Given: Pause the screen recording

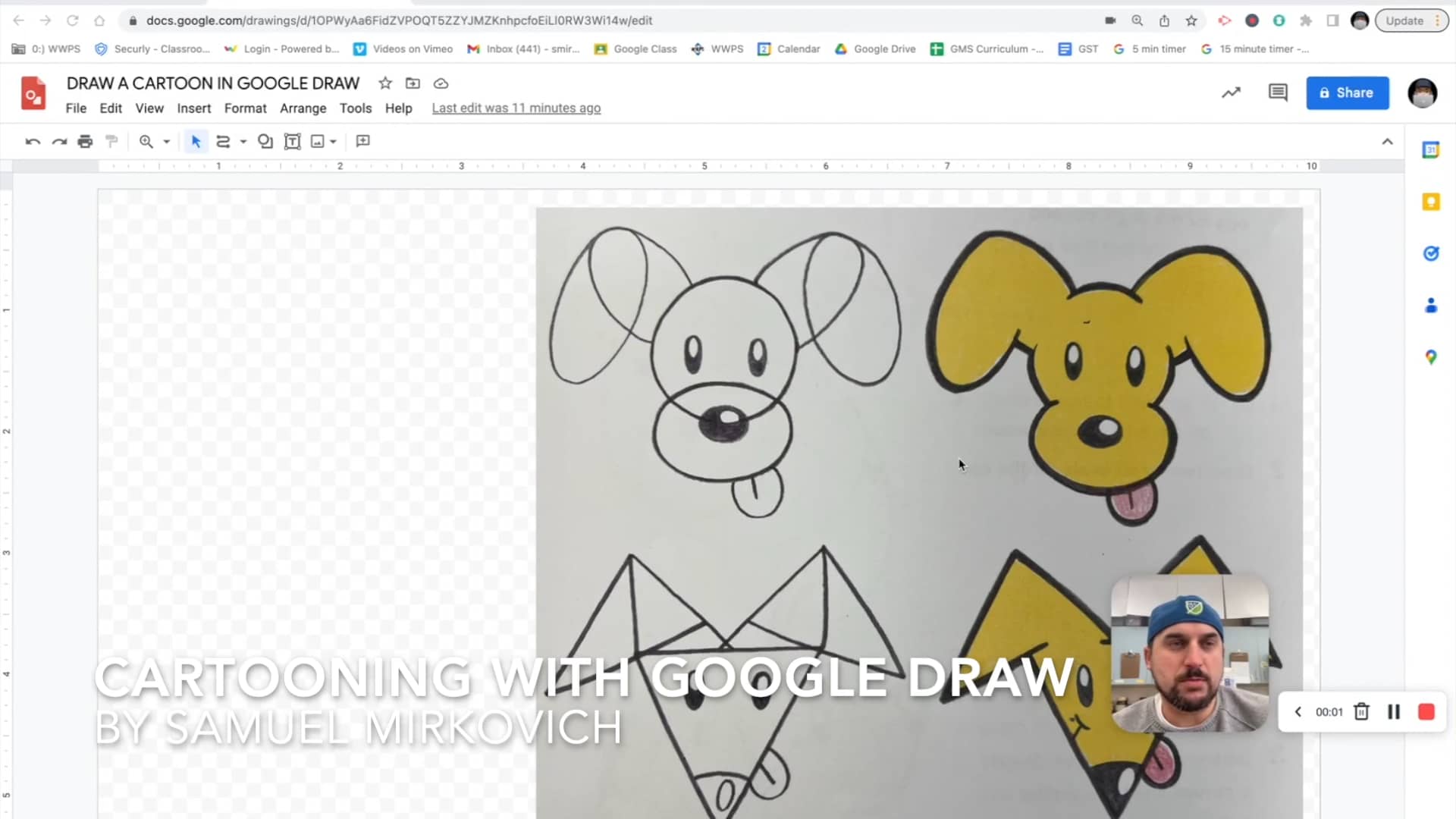Looking at the screenshot, I should [1393, 711].
